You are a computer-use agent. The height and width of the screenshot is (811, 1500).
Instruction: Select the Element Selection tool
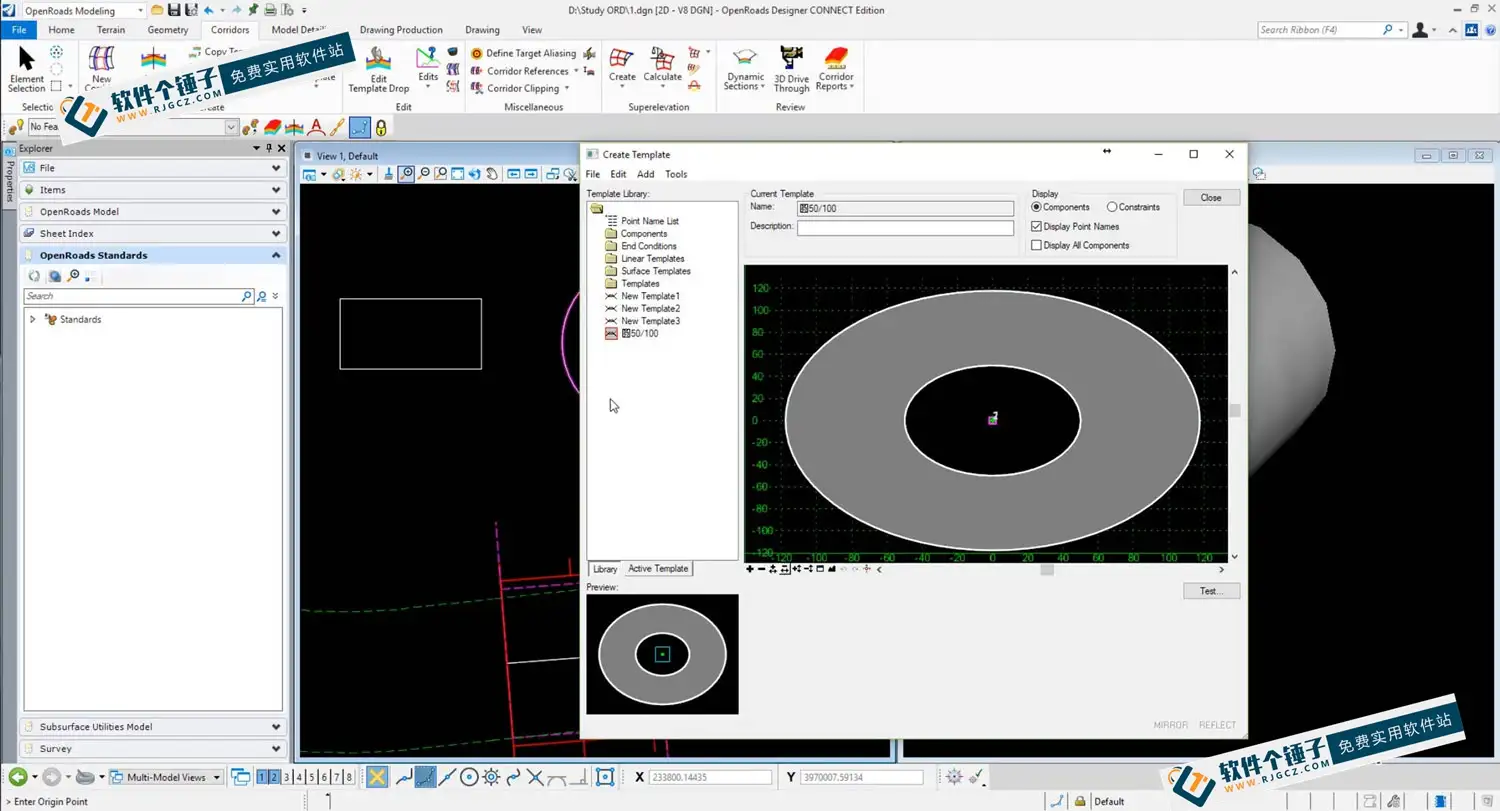(27, 68)
